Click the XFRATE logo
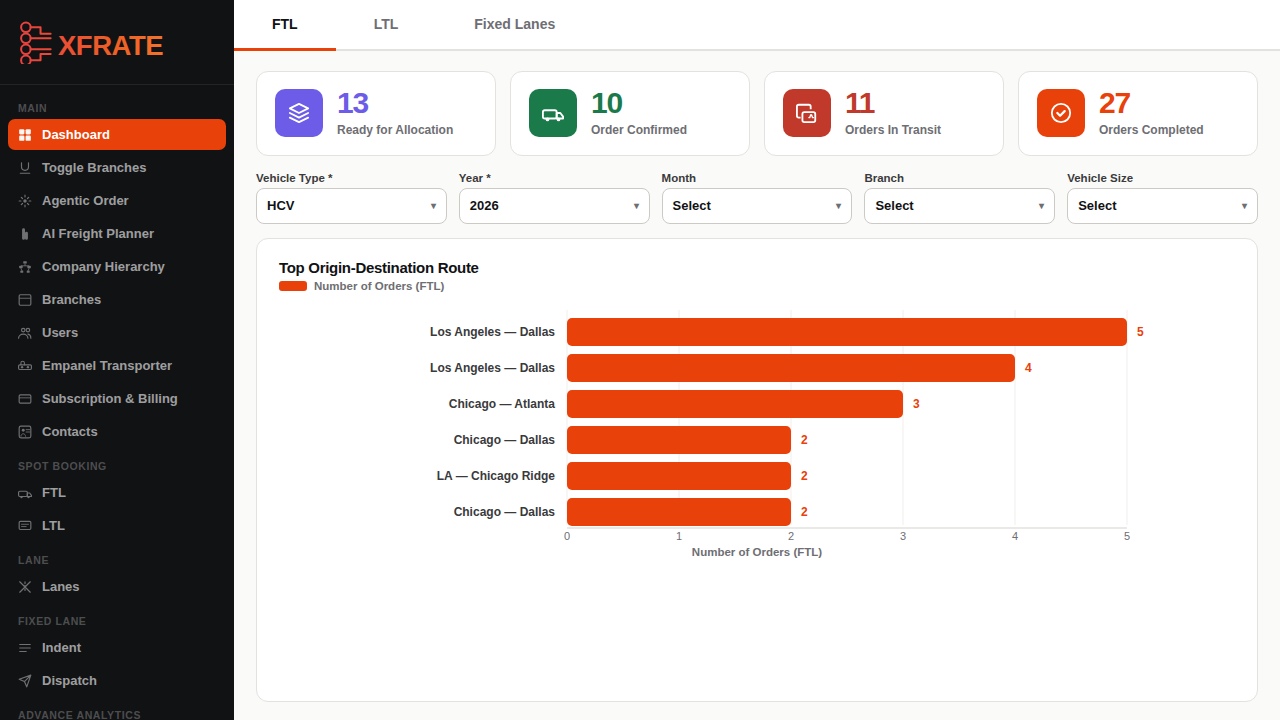Image resolution: width=1280 pixels, height=720 pixels. point(90,44)
